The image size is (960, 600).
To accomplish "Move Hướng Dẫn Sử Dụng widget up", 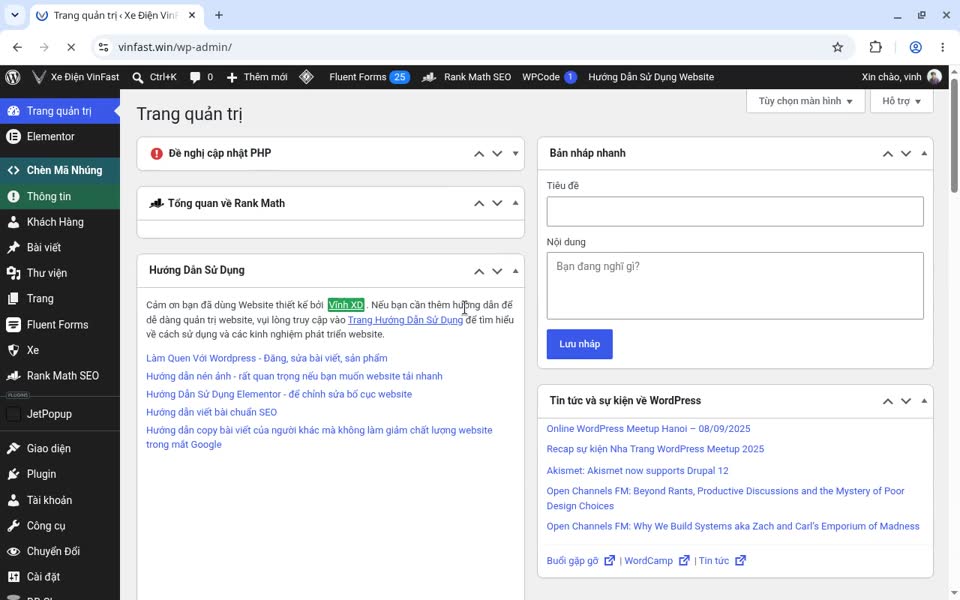I will click(x=479, y=271).
